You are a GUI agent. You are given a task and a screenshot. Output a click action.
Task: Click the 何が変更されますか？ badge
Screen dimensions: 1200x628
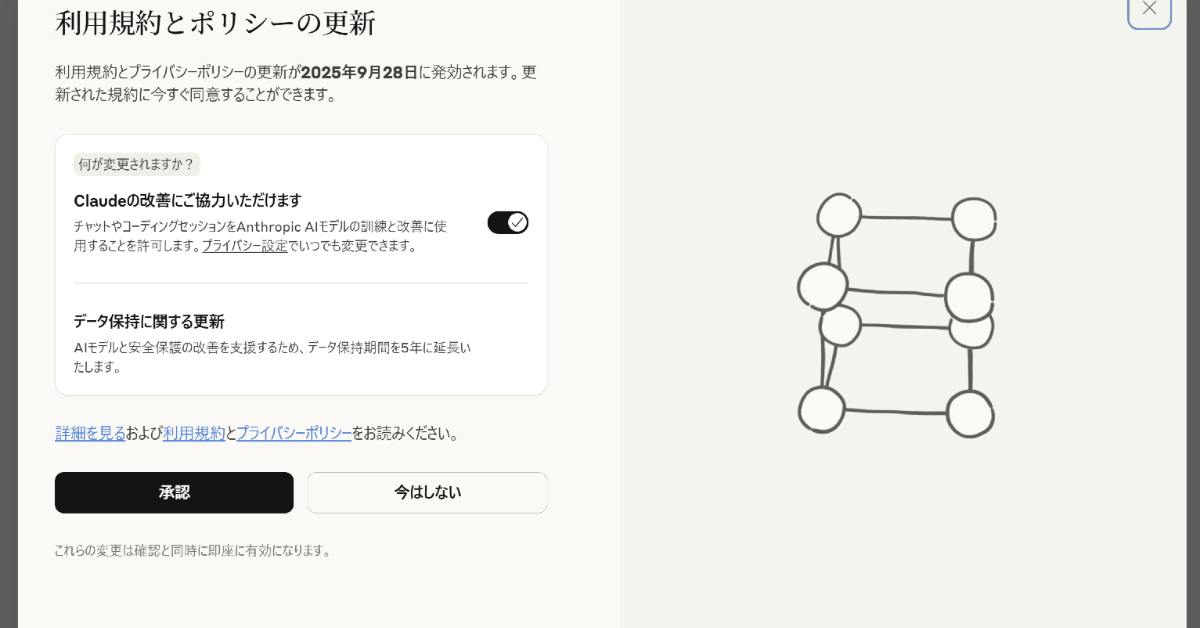point(136,164)
